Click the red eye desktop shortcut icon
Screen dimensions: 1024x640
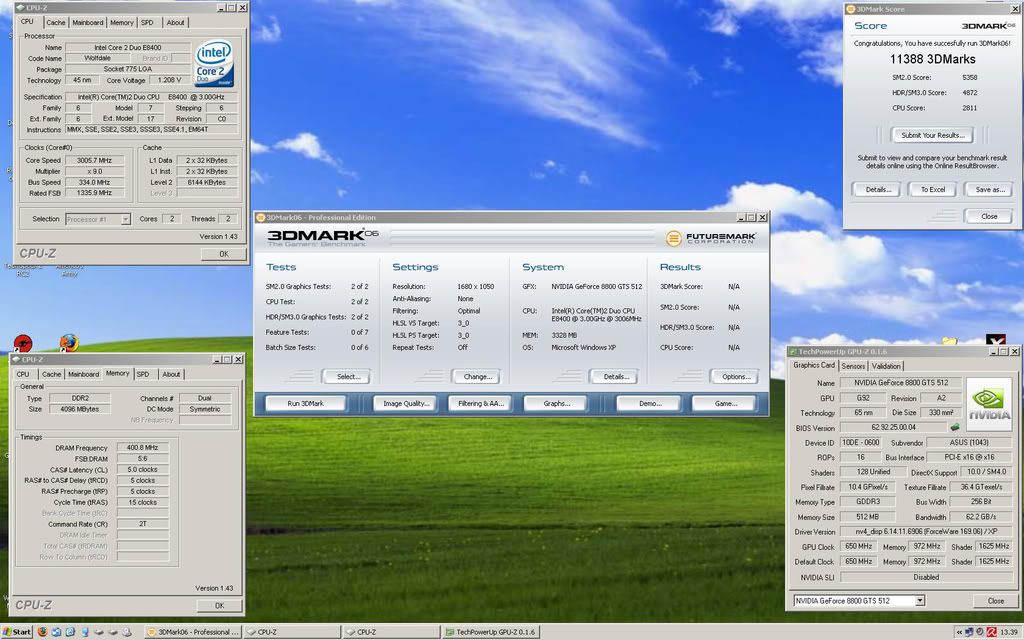(x=23, y=344)
